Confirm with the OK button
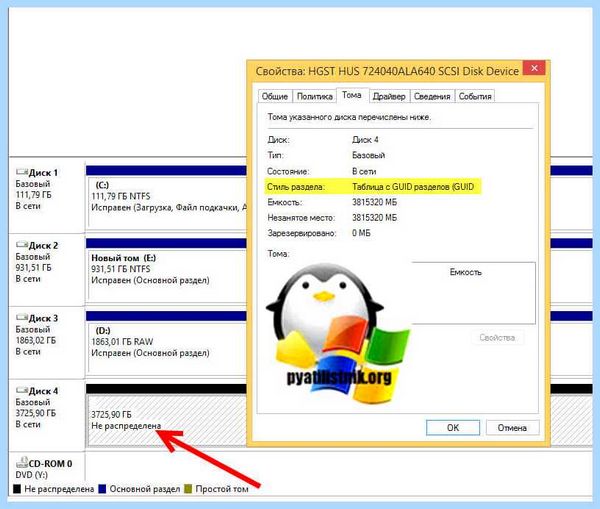The height and width of the screenshot is (509, 600). point(453,427)
